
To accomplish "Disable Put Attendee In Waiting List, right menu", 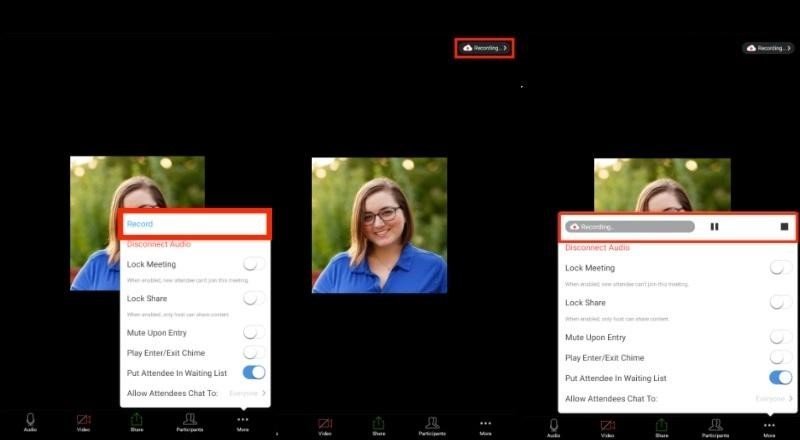I will pyautogui.click(x=781, y=378).
